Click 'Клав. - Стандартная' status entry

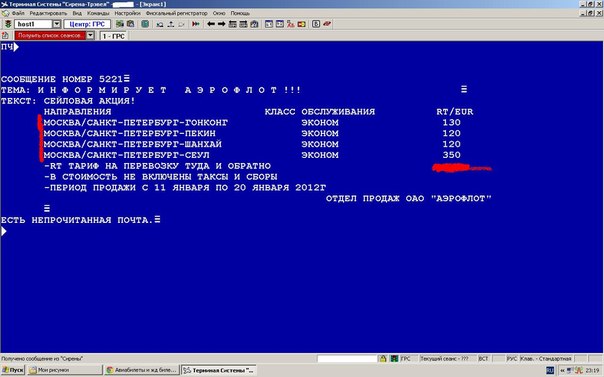(x=546, y=359)
